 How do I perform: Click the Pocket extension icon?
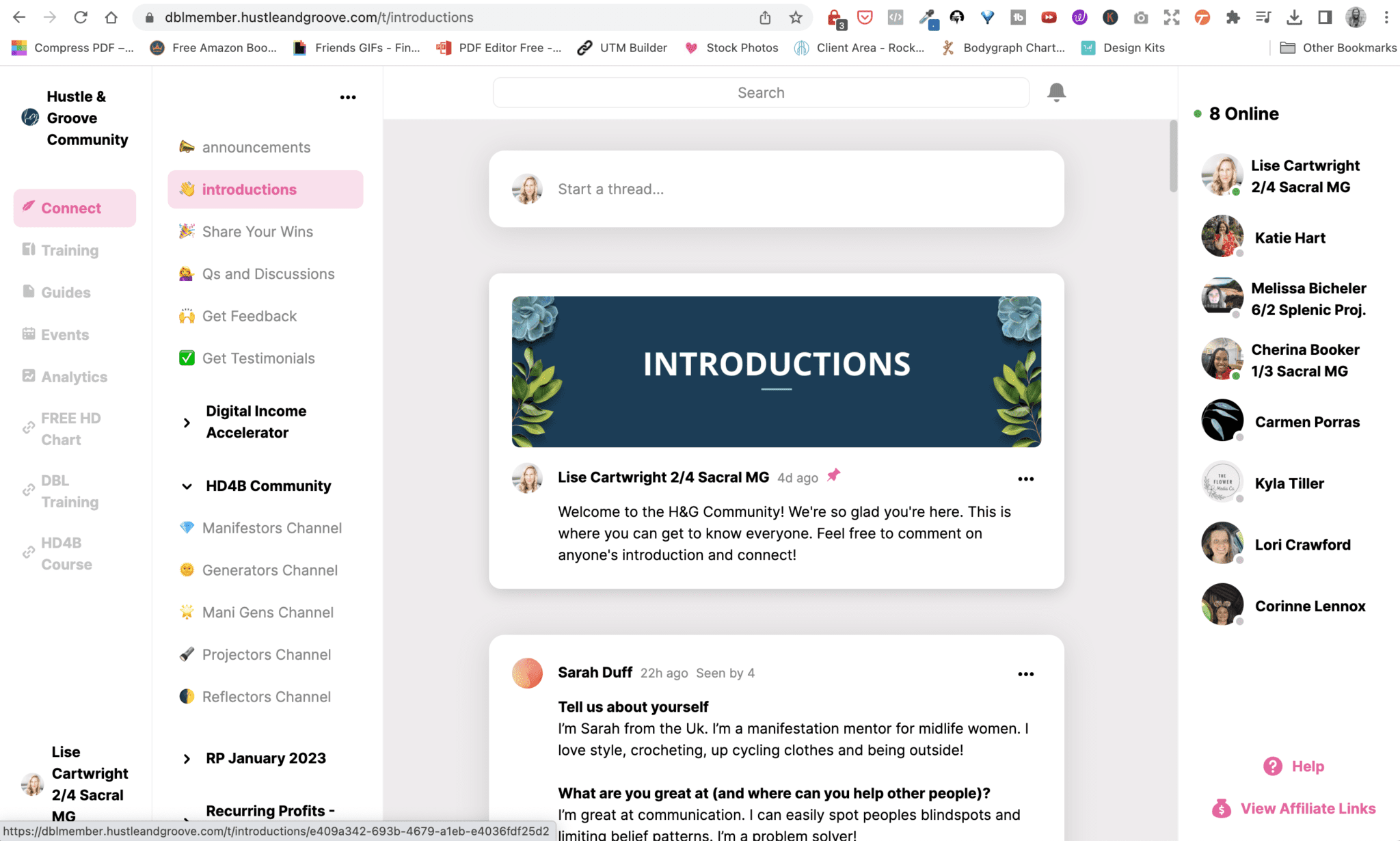[x=865, y=17]
